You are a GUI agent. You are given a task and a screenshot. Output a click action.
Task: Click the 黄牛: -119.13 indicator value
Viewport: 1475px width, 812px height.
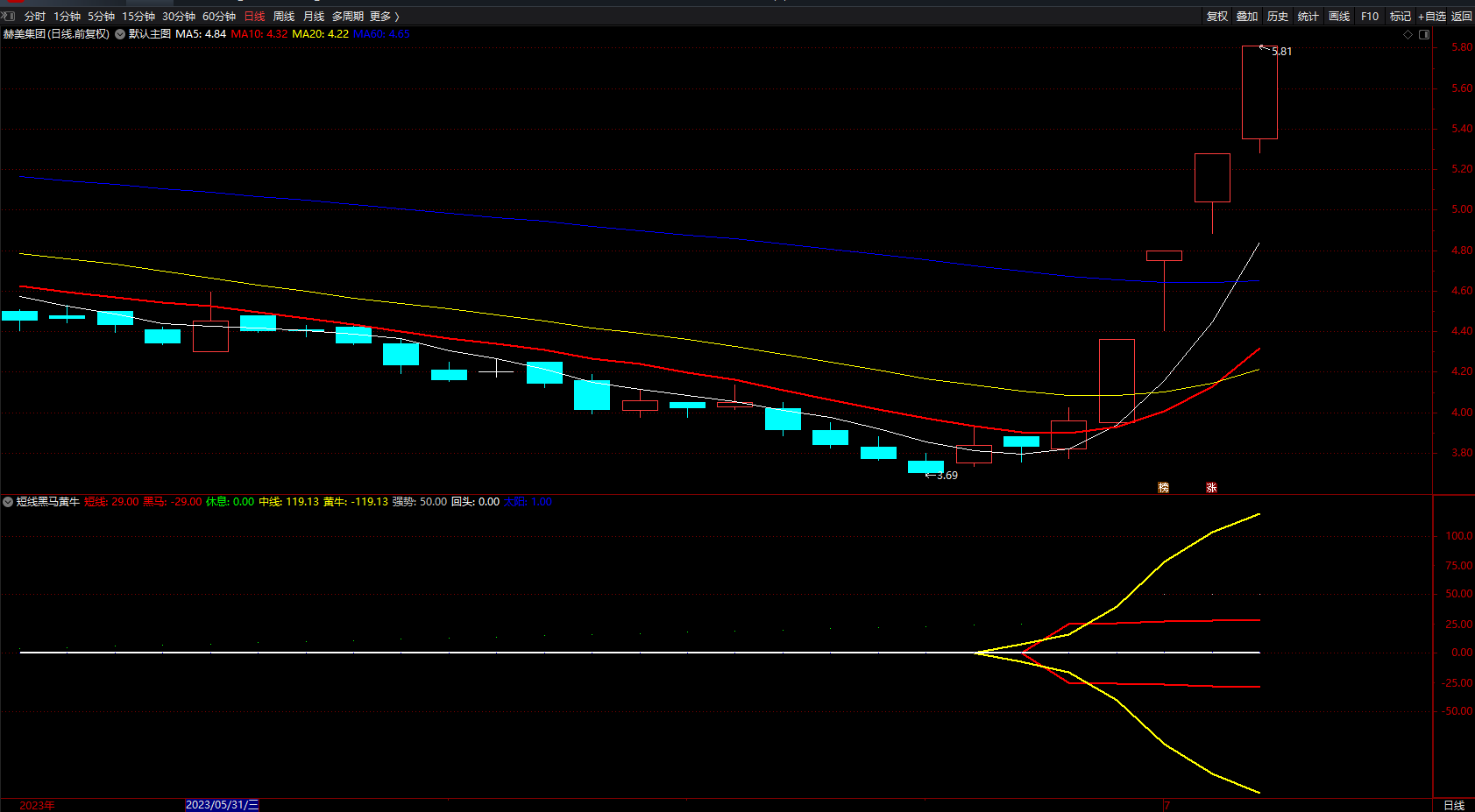click(356, 502)
